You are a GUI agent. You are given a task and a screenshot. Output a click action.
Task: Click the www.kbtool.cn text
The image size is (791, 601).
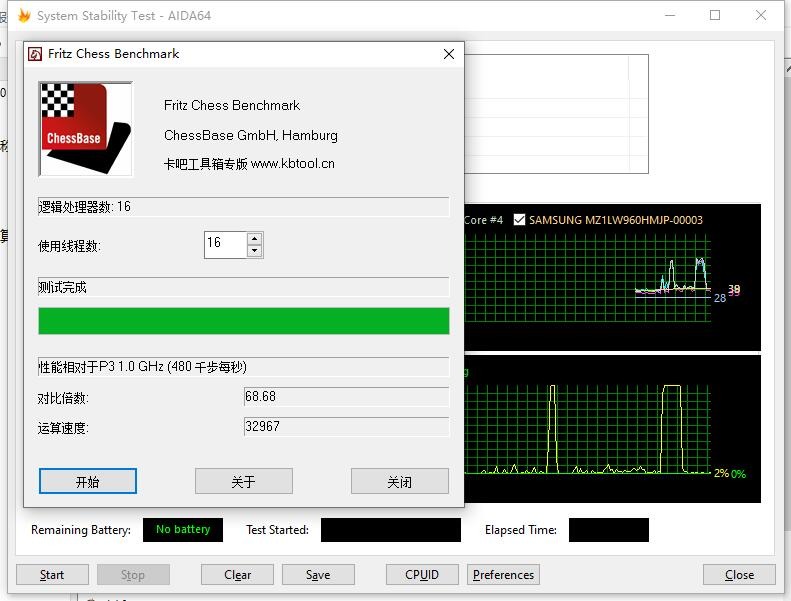(x=293, y=163)
